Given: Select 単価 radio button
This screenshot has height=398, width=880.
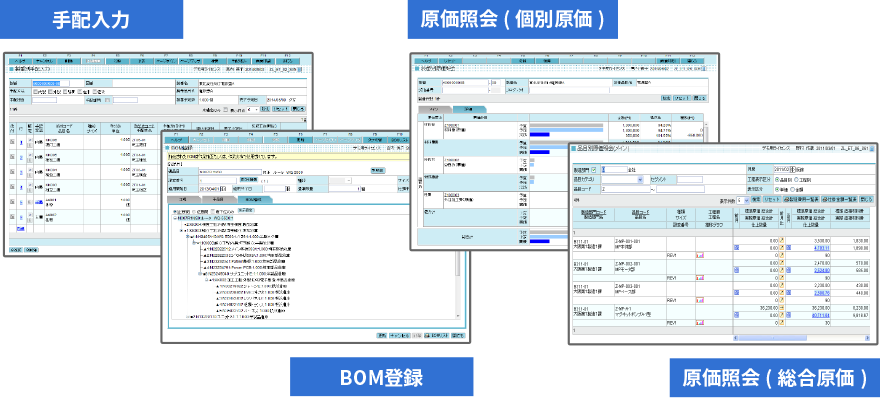Looking at the screenshot, I should click(x=776, y=190).
